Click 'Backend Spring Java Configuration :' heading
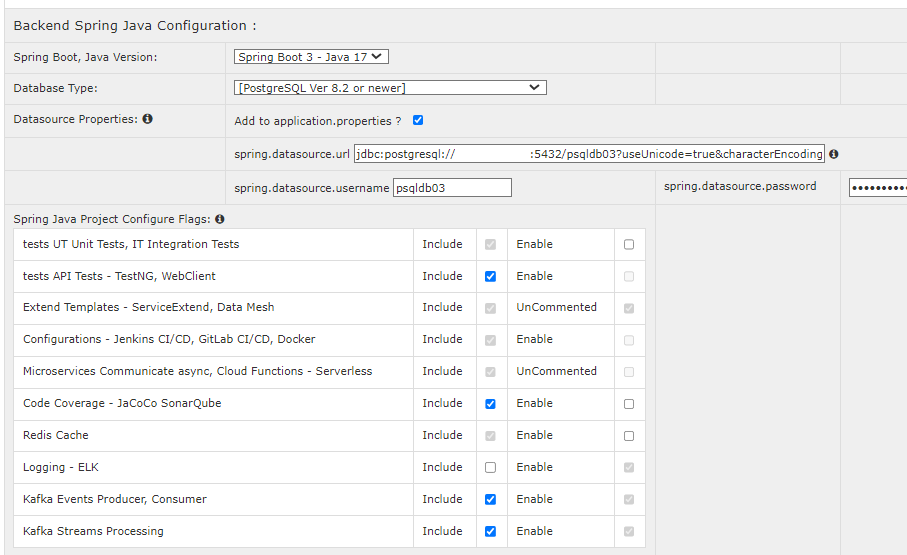 [135, 25]
